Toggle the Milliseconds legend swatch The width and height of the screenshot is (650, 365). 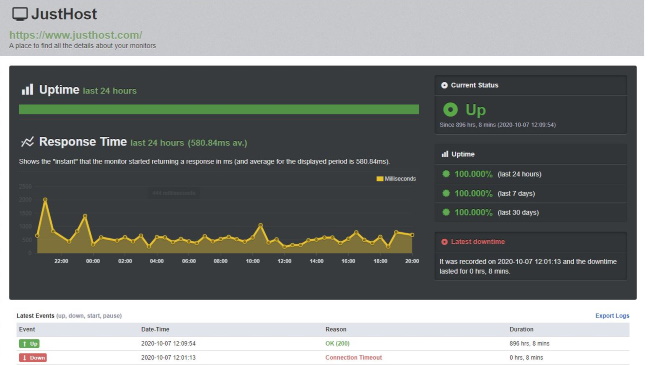click(379, 179)
